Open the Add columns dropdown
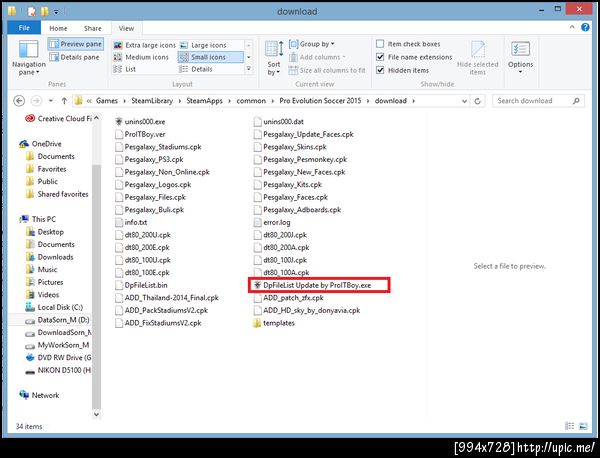 click(317, 57)
